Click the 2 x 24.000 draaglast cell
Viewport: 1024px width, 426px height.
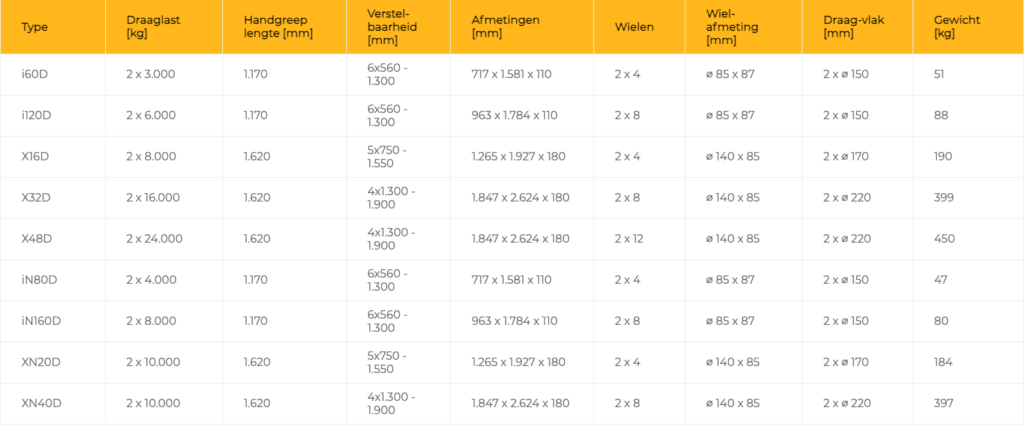pos(164,238)
